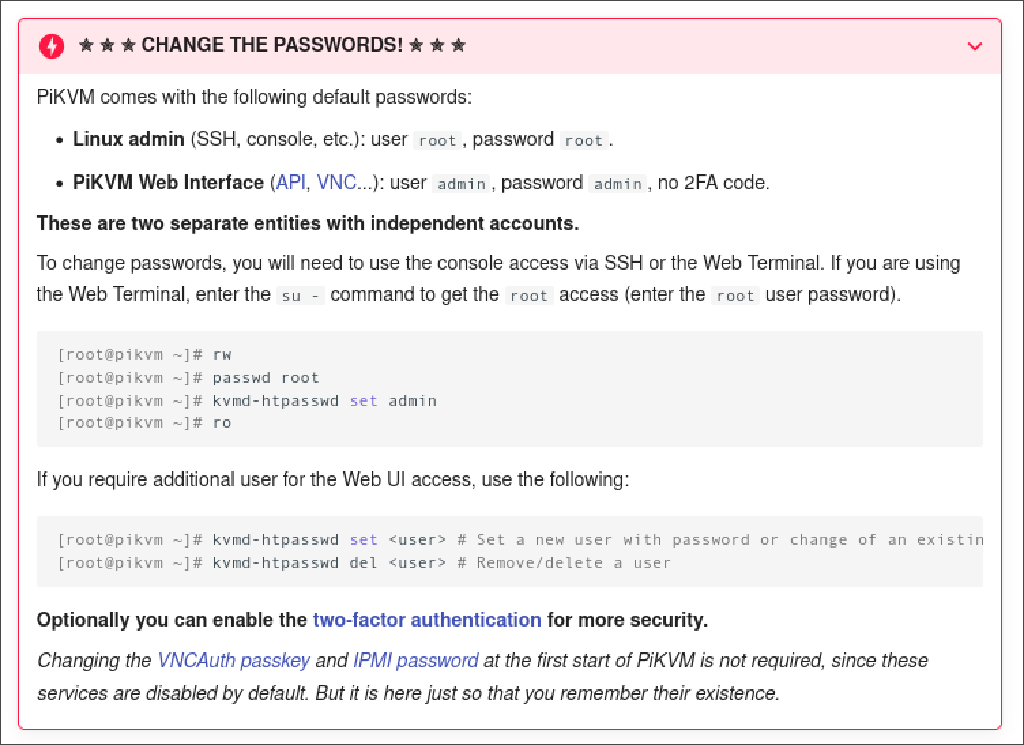
Task: Open the VNCAuth passkey link
Action: 234,661
